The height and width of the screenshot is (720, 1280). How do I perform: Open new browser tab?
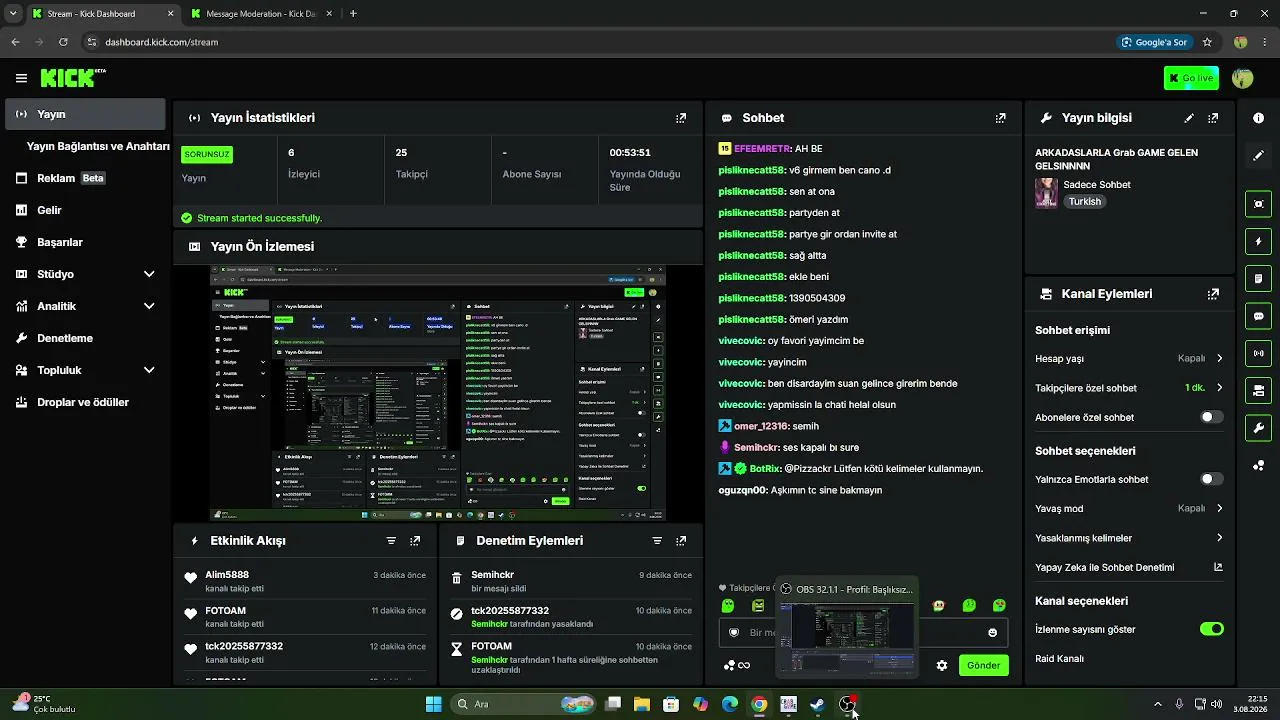(353, 14)
